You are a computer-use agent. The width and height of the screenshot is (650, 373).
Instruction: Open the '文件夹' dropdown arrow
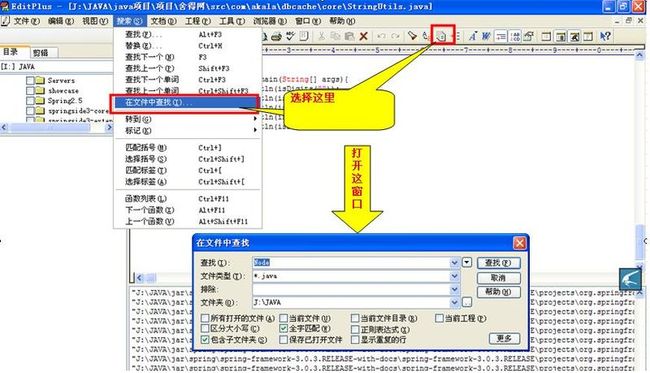pyautogui.click(x=454, y=302)
